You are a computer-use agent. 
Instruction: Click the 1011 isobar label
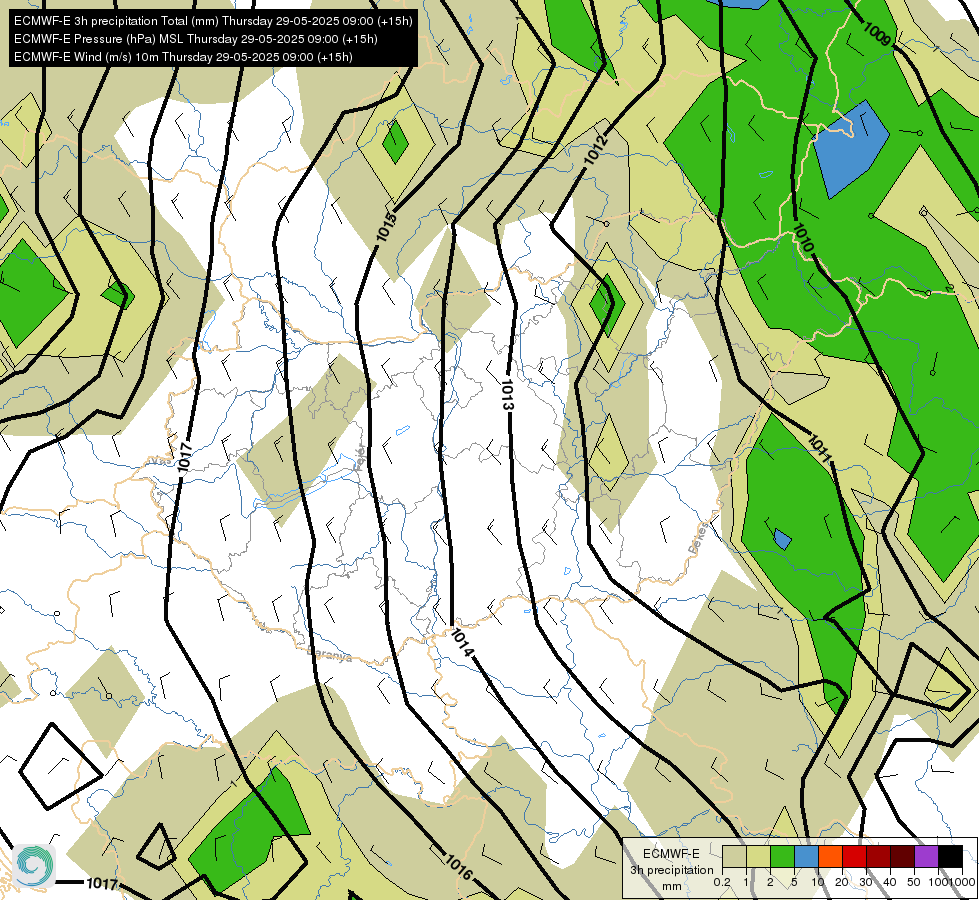click(820, 448)
